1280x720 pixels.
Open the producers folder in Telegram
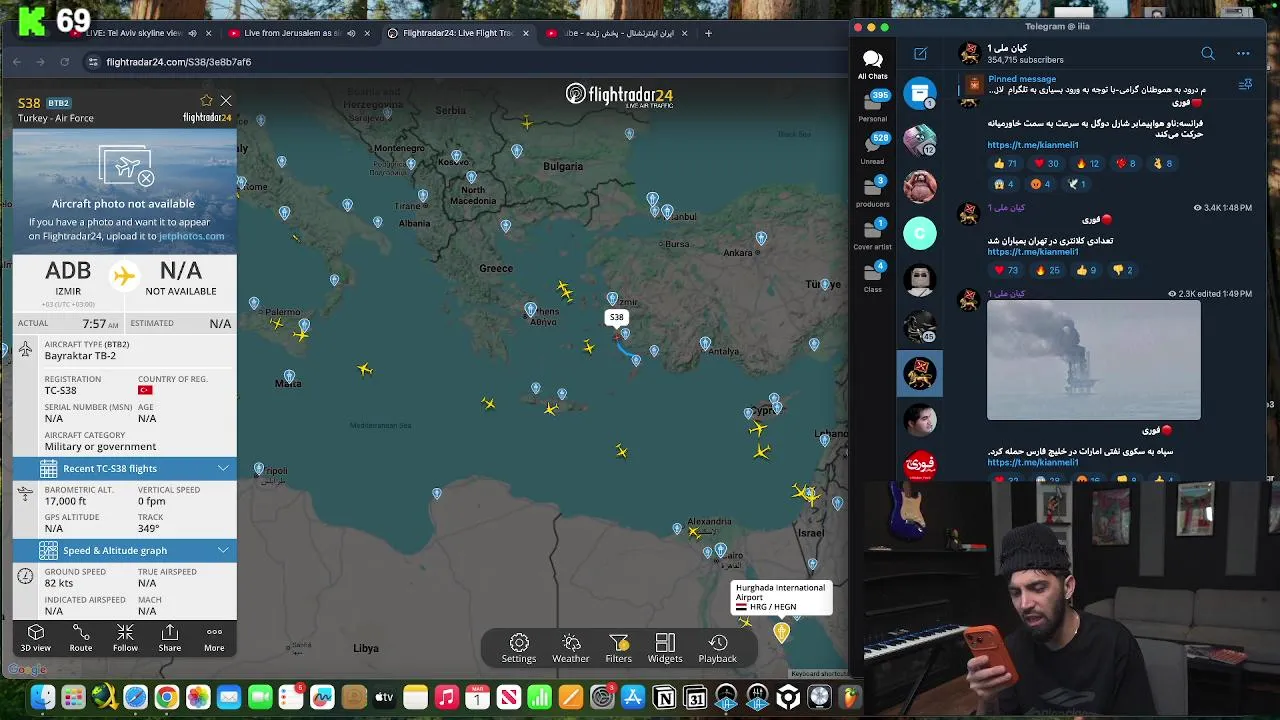coord(872,191)
